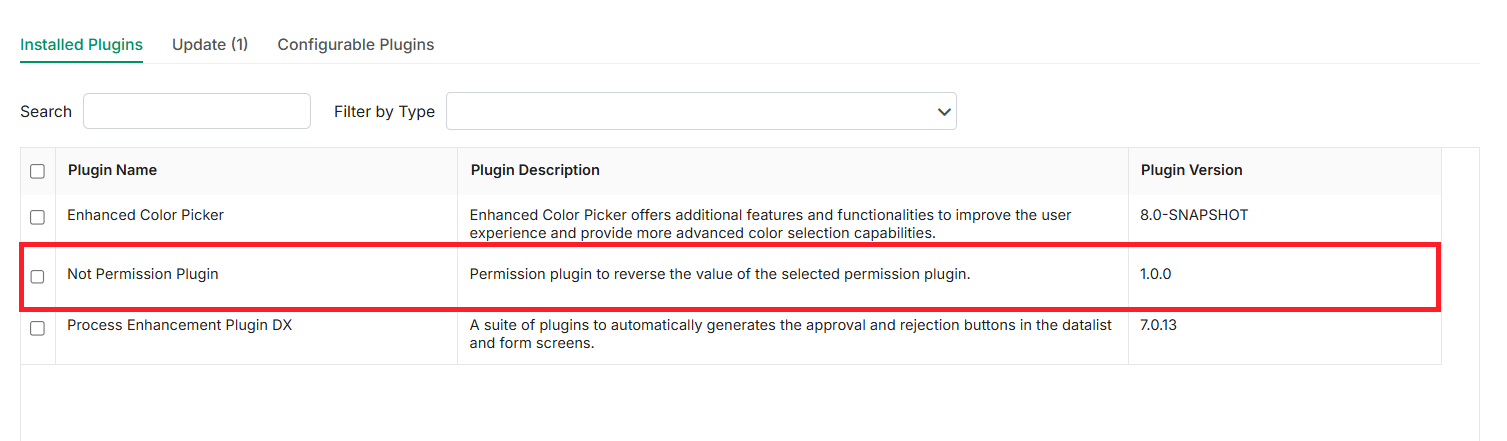Viewport: 1507px width, 441px height.
Task: Click the Plugin Name column header
Action: coord(112,170)
